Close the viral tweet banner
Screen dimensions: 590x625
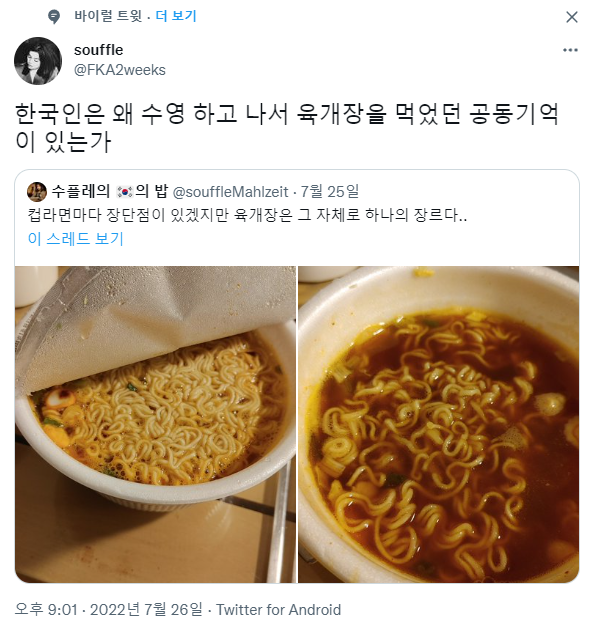(572, 17)
